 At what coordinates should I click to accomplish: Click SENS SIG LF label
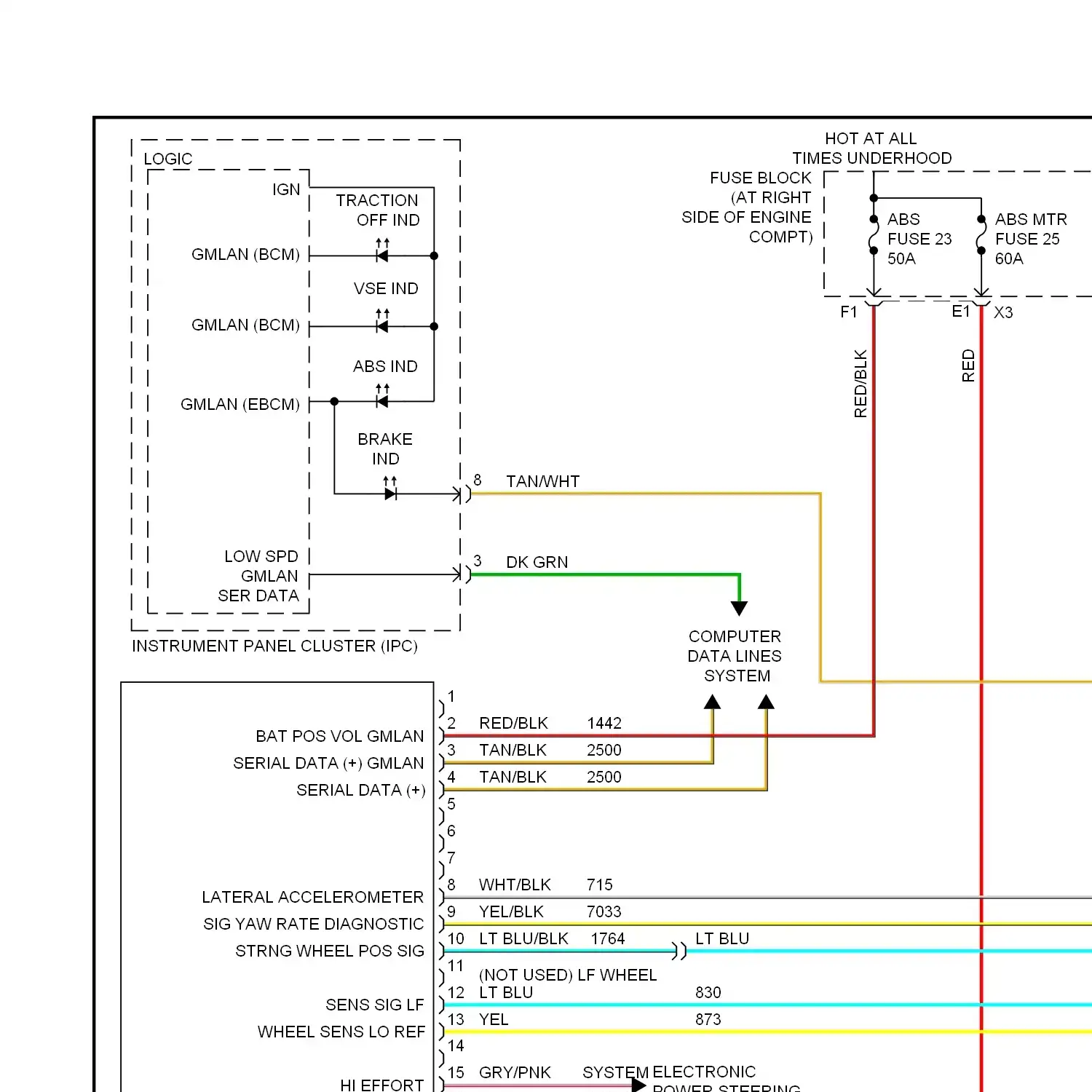(375, 1005)
